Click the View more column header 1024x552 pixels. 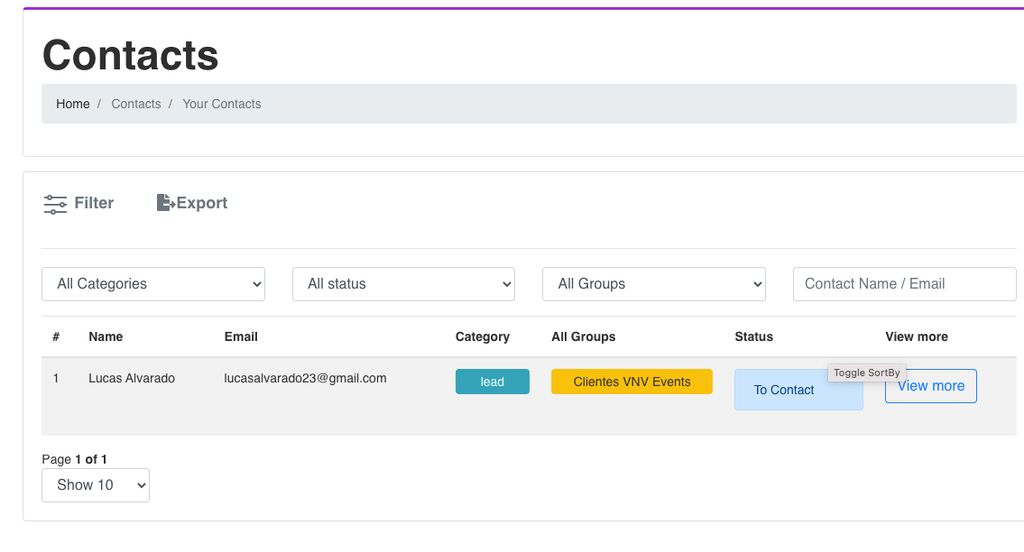pyautogui.click(x=916, y=337)
